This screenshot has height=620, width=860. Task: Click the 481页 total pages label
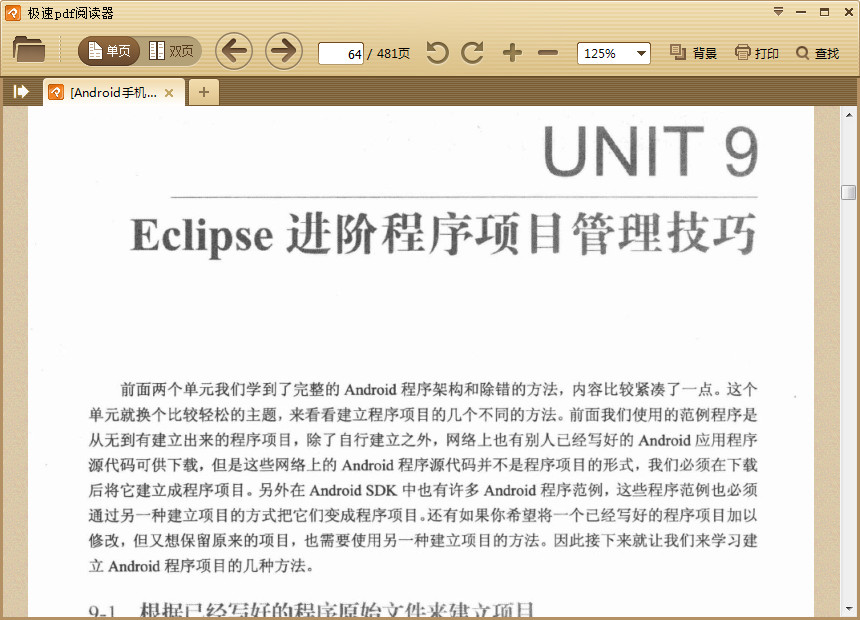point(393,54)
